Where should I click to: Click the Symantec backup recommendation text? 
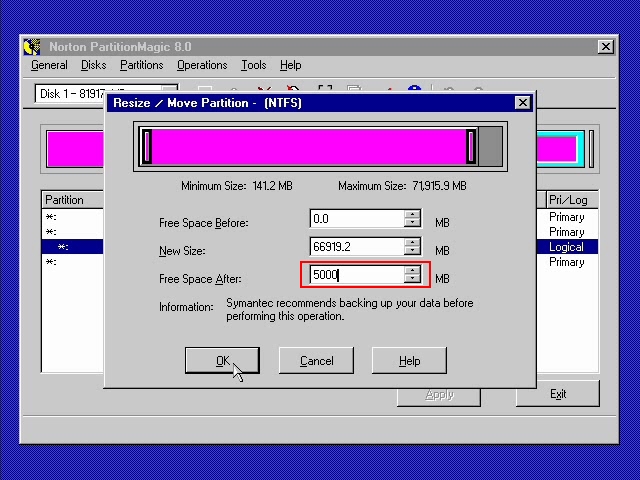[x=350, y=309]
